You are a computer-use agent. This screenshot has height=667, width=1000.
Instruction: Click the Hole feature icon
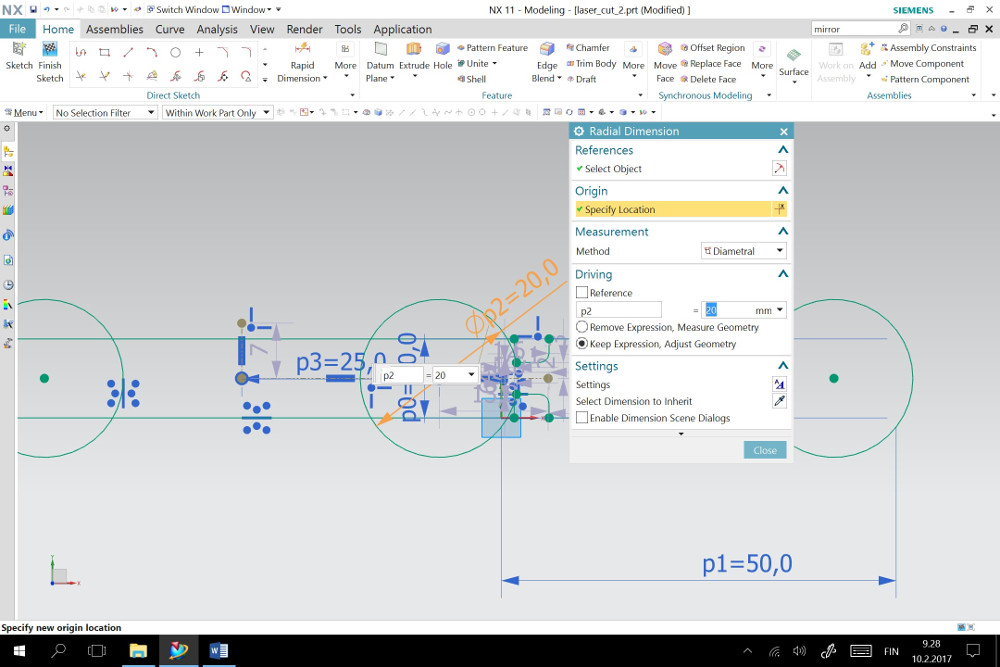(x=442, y=56)
